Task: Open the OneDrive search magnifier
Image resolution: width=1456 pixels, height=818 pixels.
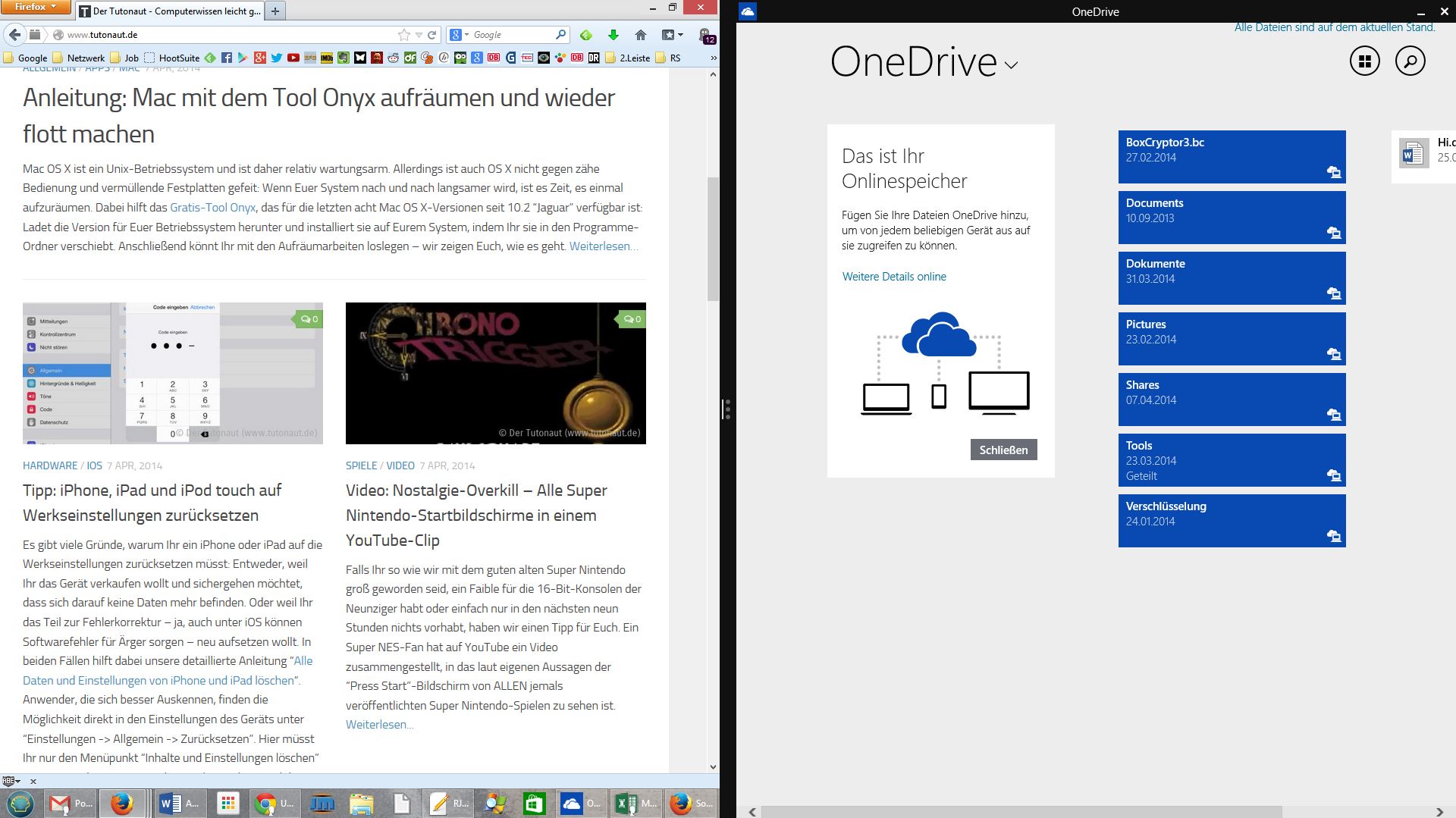Action: point(1410,61)
